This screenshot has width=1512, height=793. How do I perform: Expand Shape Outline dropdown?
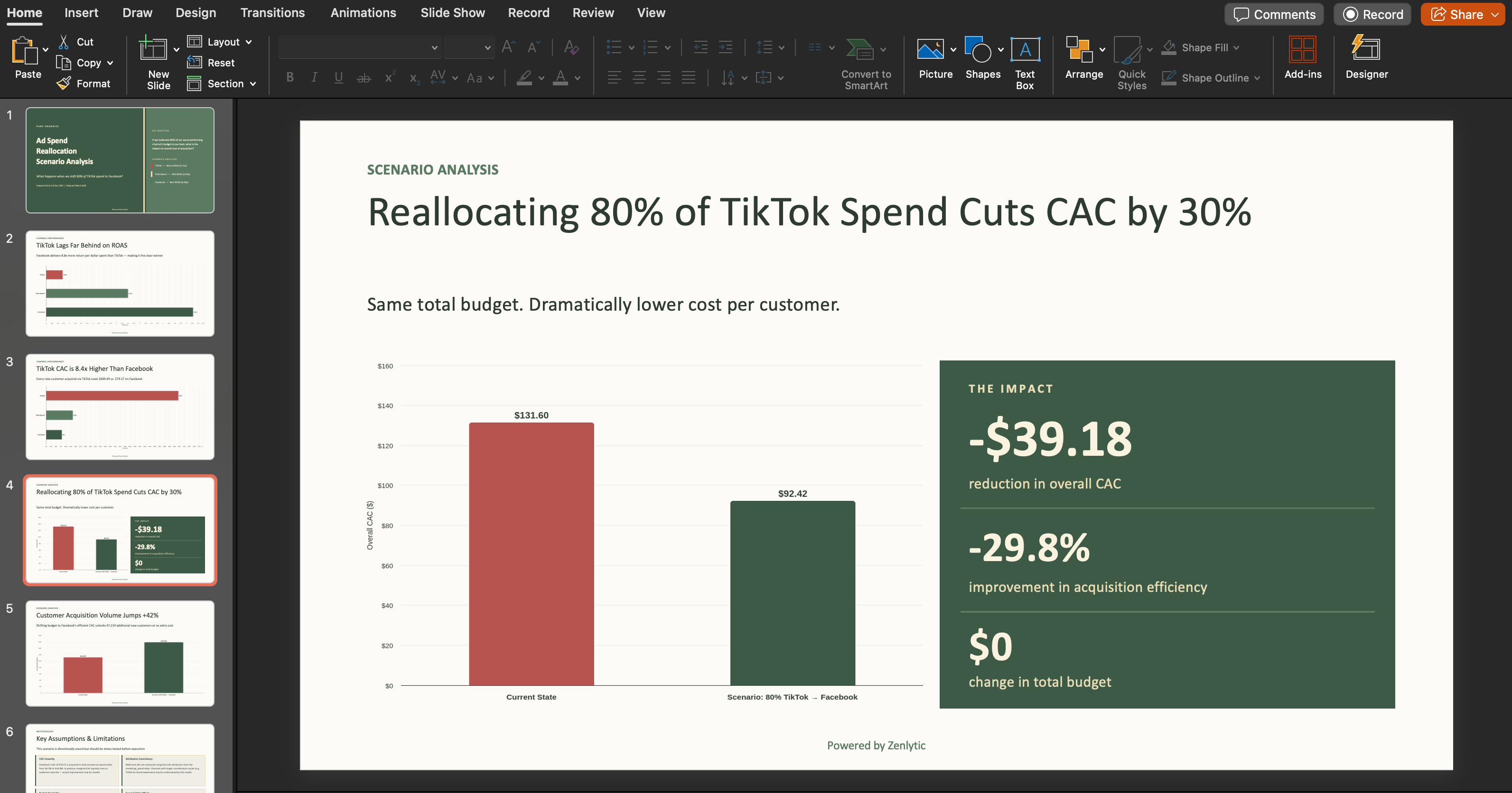pos(1257,78)
